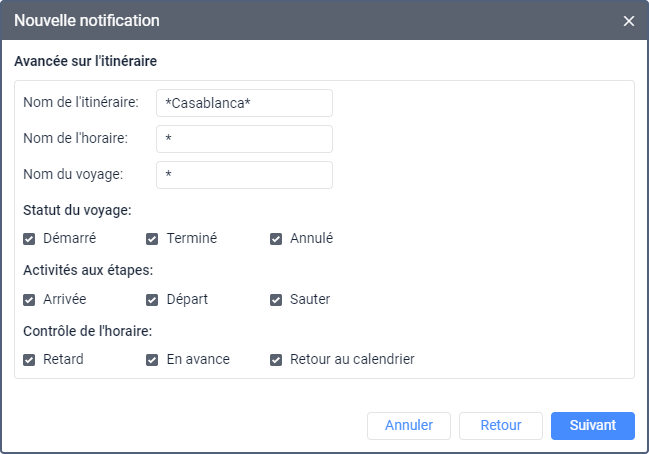Toggle the Terminé trip status checkbox

coord(153,239)
